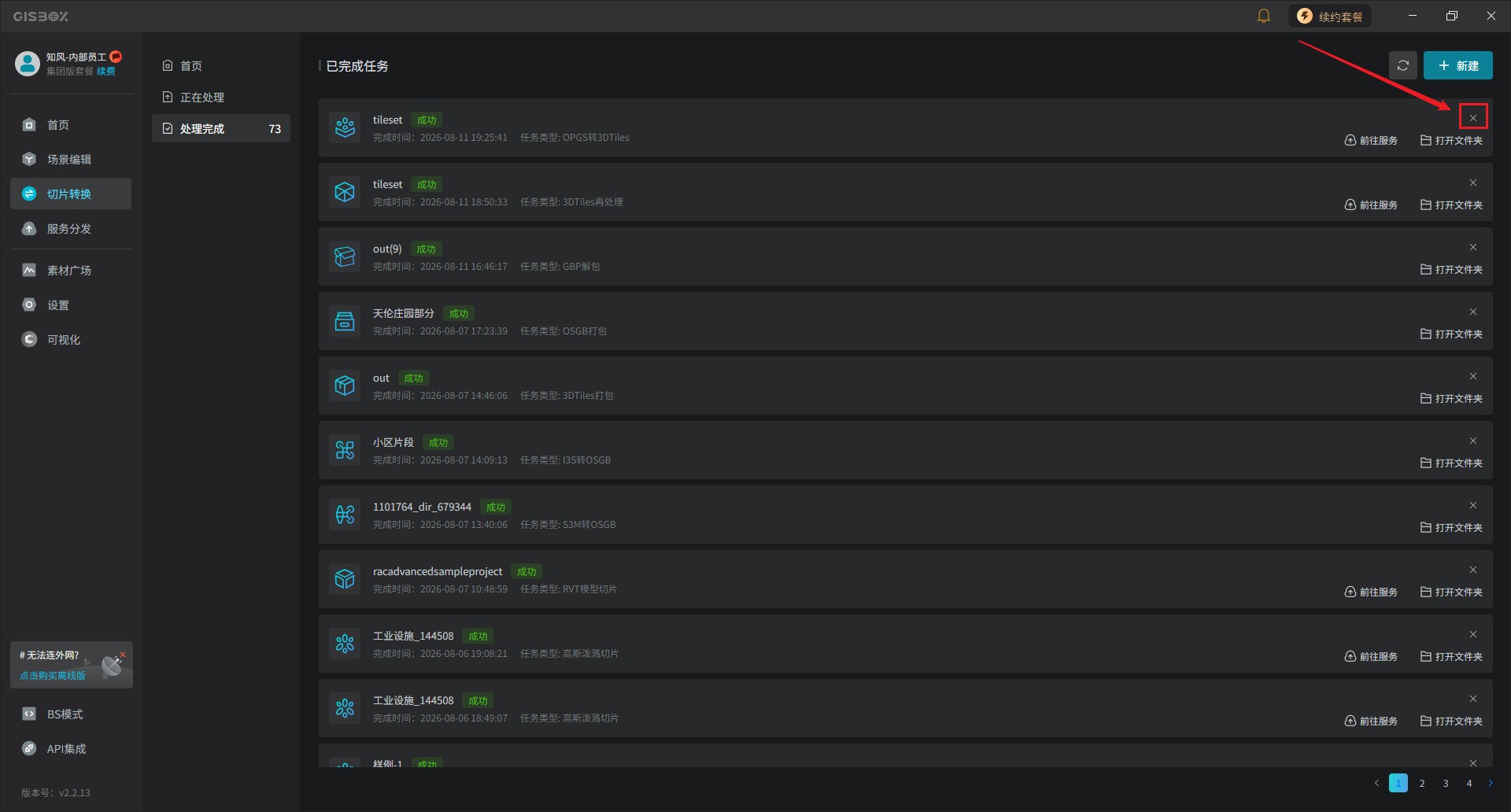
Task: Open 首页 in the main sidebar
Action: tap(71, 124)
